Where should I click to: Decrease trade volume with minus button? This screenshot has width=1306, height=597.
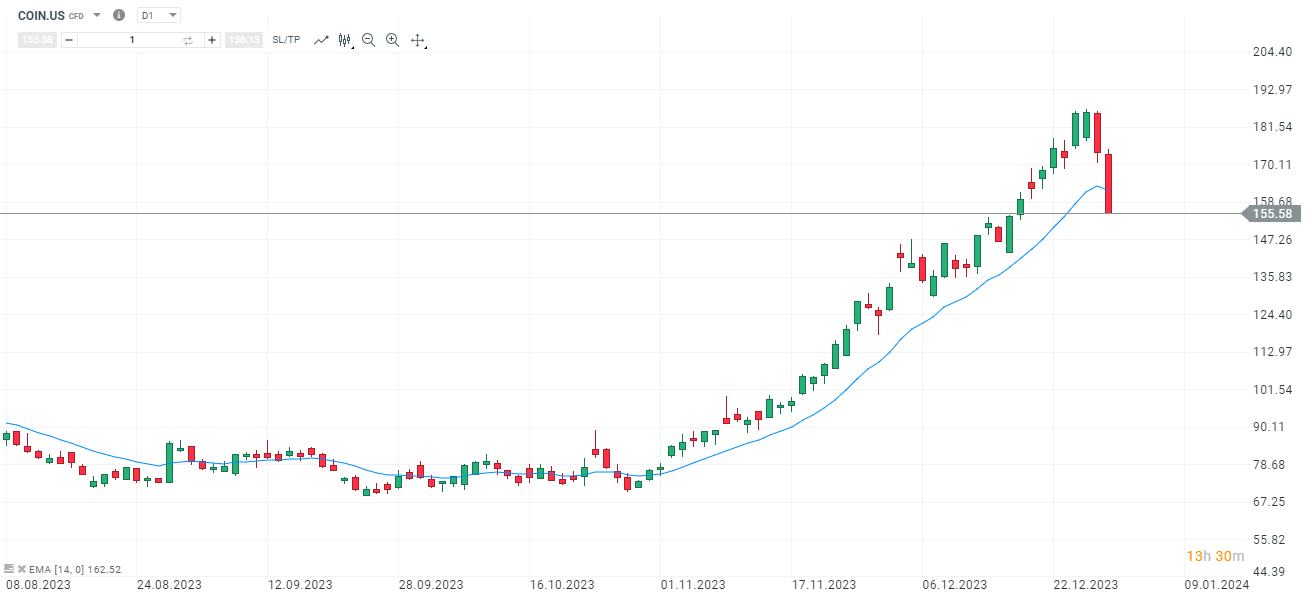[x=69, y=40]
